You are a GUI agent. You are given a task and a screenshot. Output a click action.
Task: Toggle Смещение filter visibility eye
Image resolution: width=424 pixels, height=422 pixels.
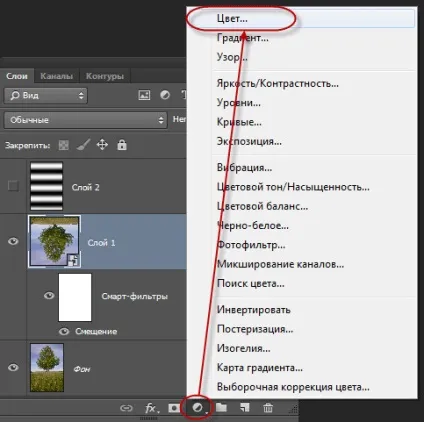64,331
